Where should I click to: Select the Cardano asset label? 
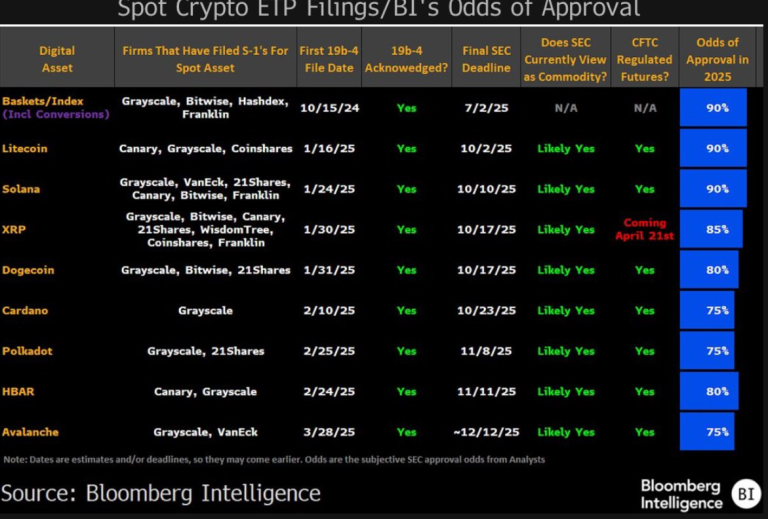pyautogui.click(x=25, y=310)
